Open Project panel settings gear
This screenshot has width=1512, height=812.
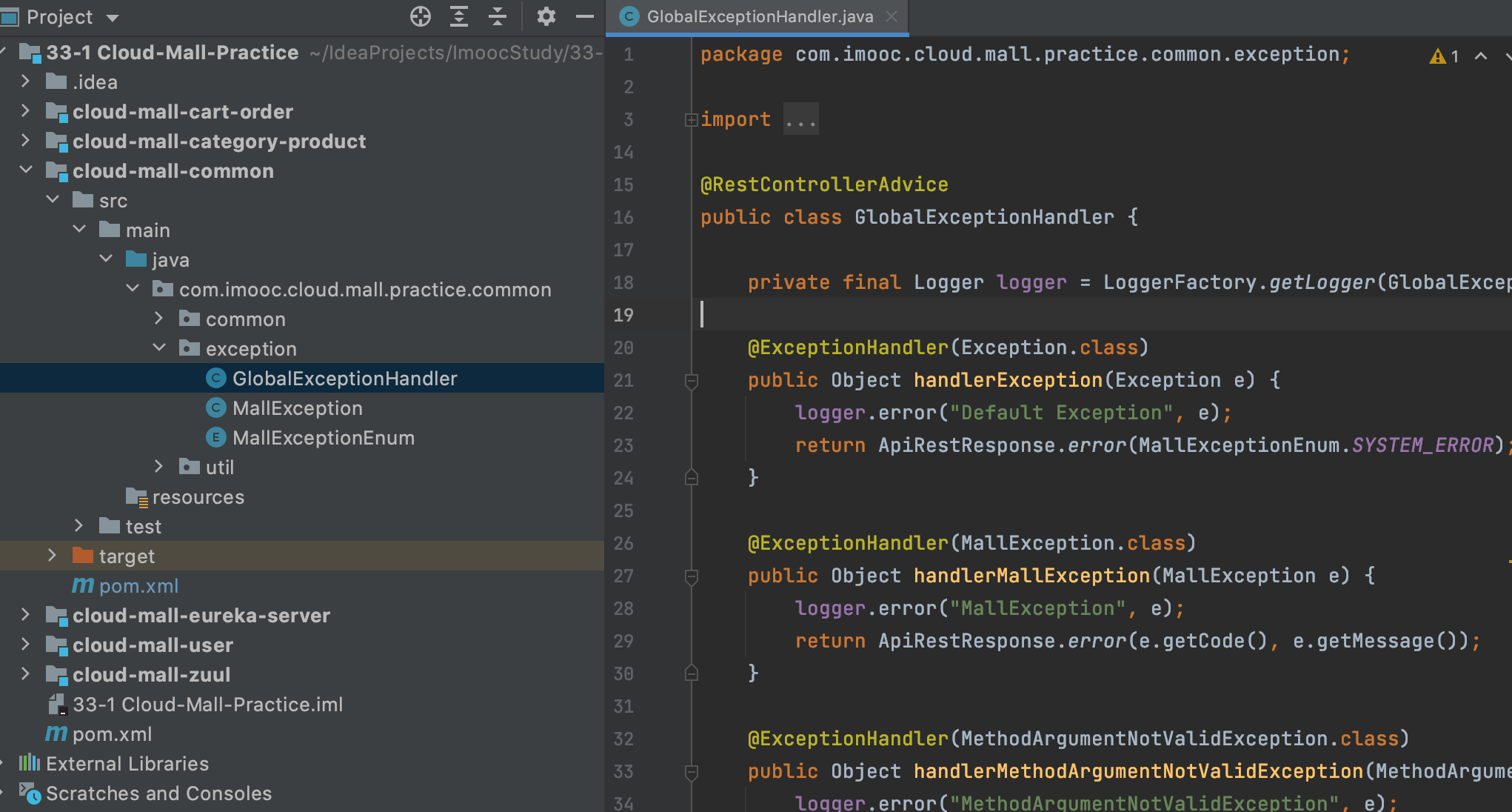546,16
